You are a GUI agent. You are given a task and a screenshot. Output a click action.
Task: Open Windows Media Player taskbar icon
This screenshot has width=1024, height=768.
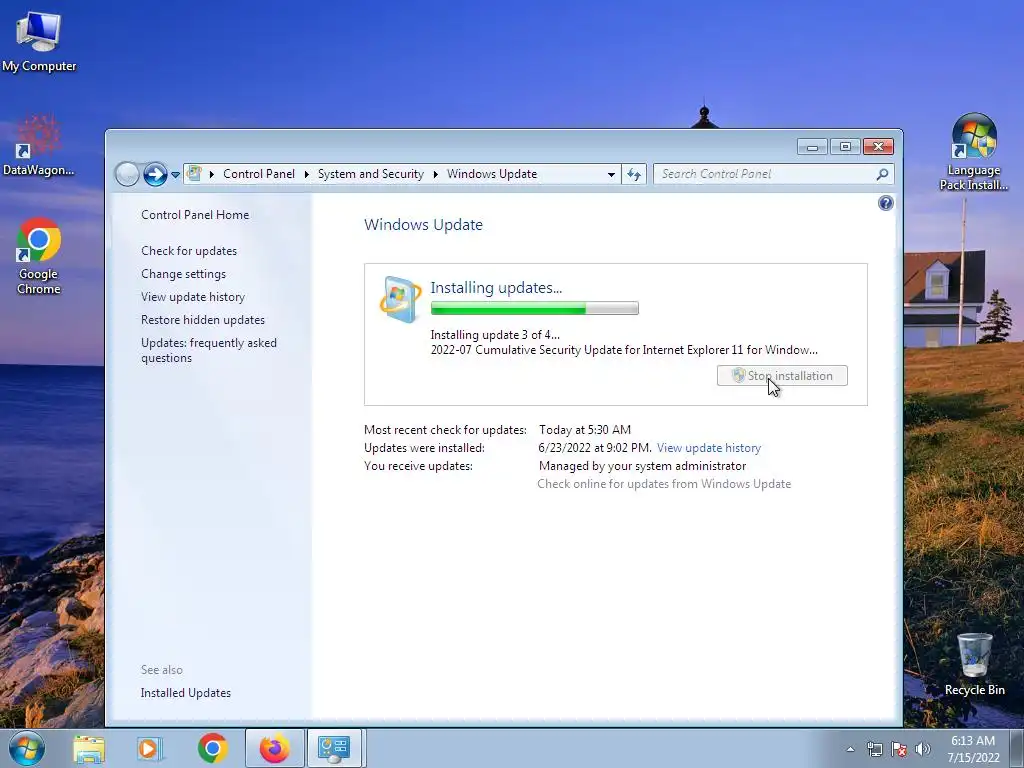tap(150, 748)
